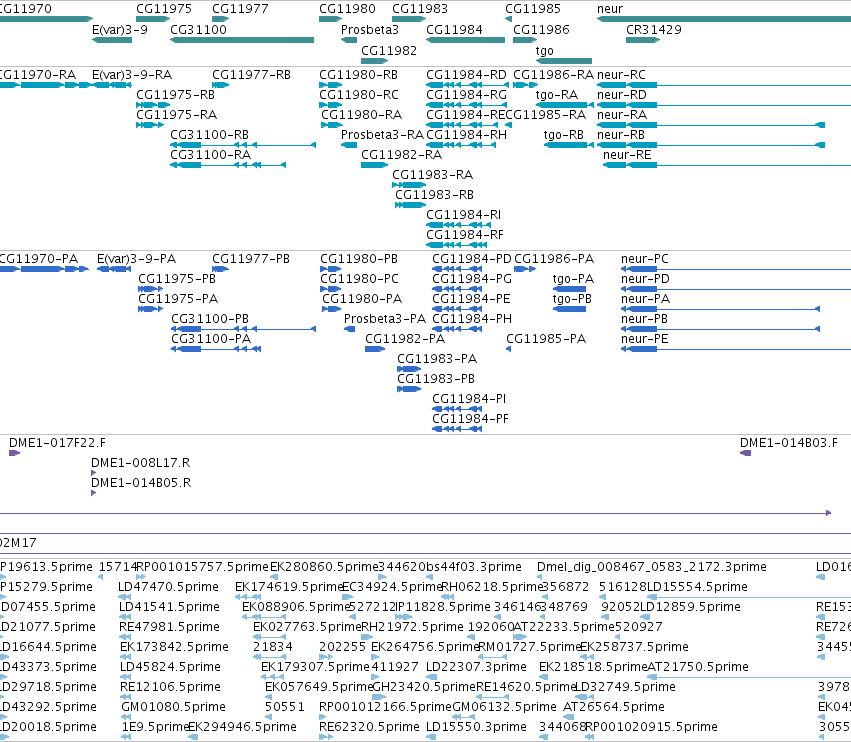Click the CG11977-RB transcript label
This screenshot has width=851, height=742.
click(251, 75)
